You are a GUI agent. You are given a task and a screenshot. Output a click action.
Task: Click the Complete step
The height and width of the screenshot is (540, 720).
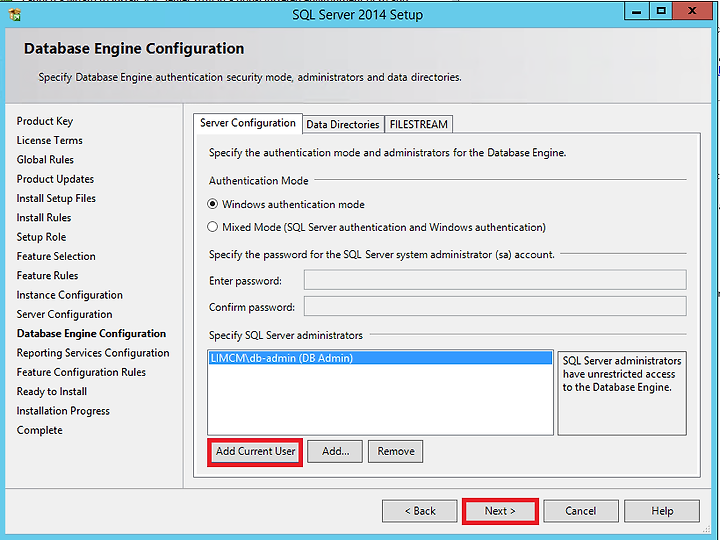(x=39, y=430)
